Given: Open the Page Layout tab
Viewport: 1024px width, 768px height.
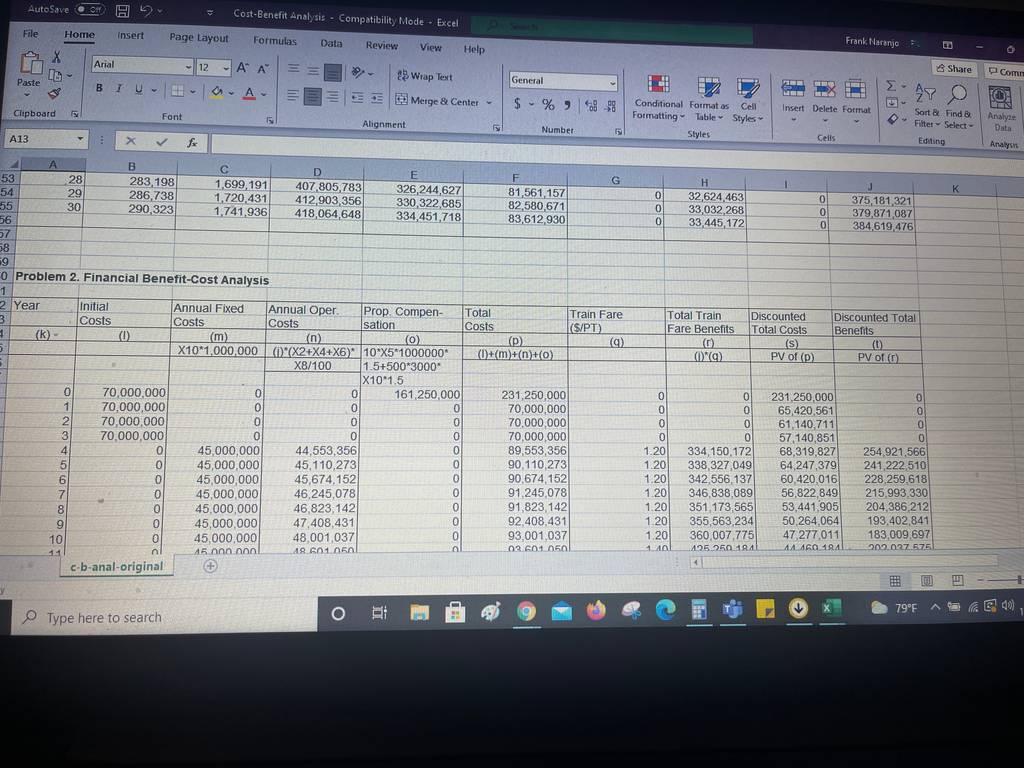Looking at the screenshot, I should 199,38.
